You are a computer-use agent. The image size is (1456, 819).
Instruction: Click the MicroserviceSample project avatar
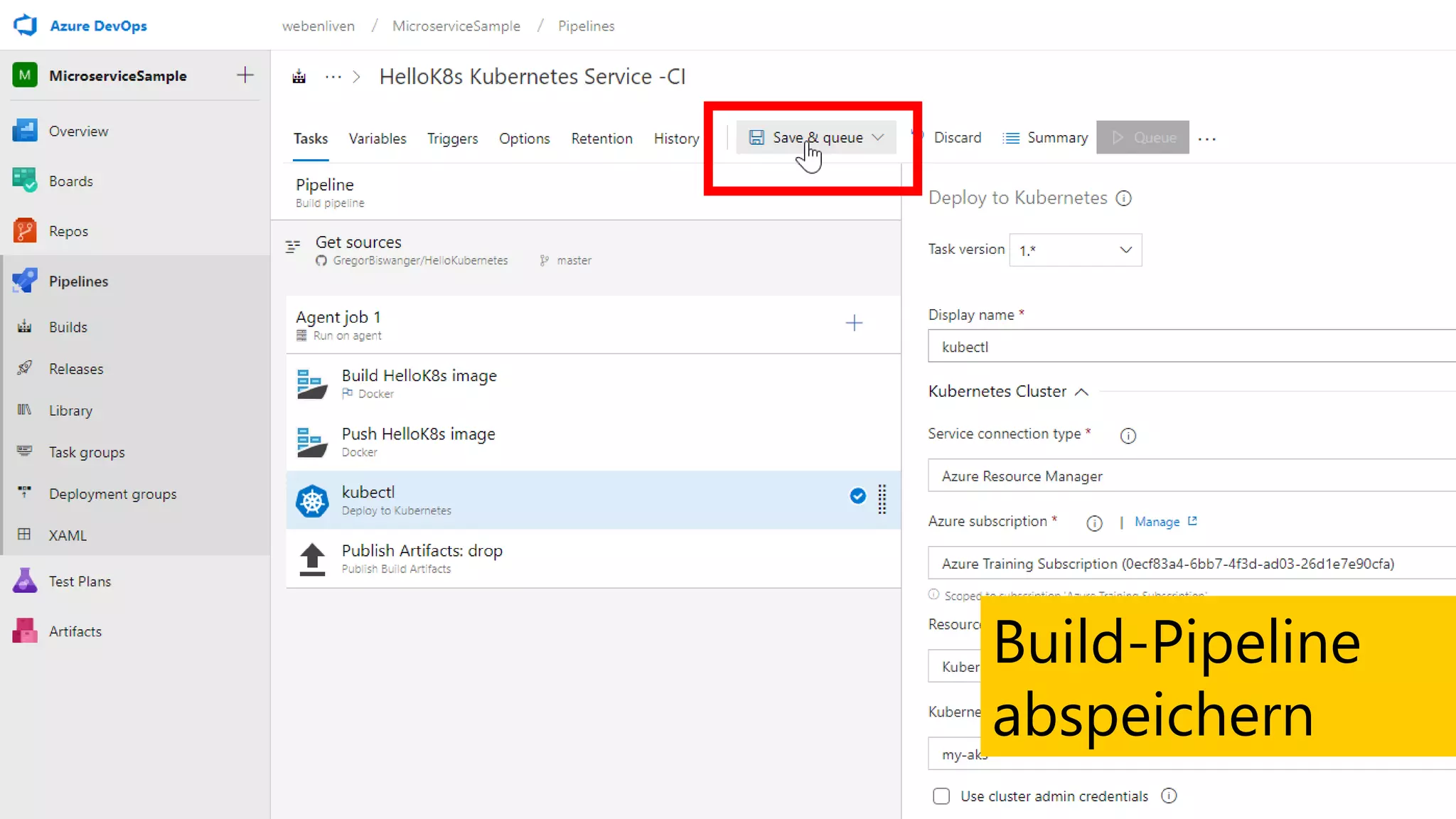(25, 75)
